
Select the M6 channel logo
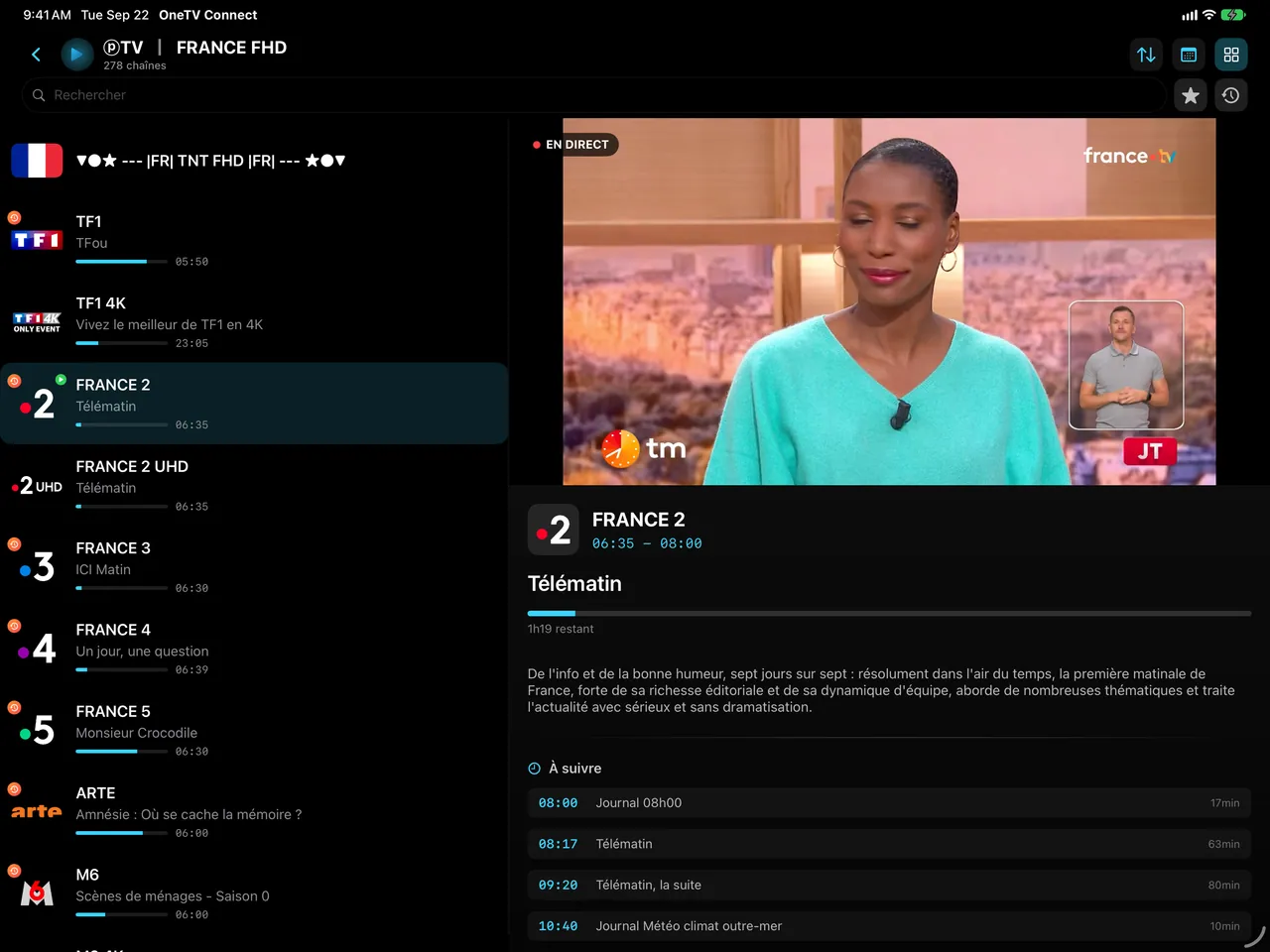(x=37, y=892)
